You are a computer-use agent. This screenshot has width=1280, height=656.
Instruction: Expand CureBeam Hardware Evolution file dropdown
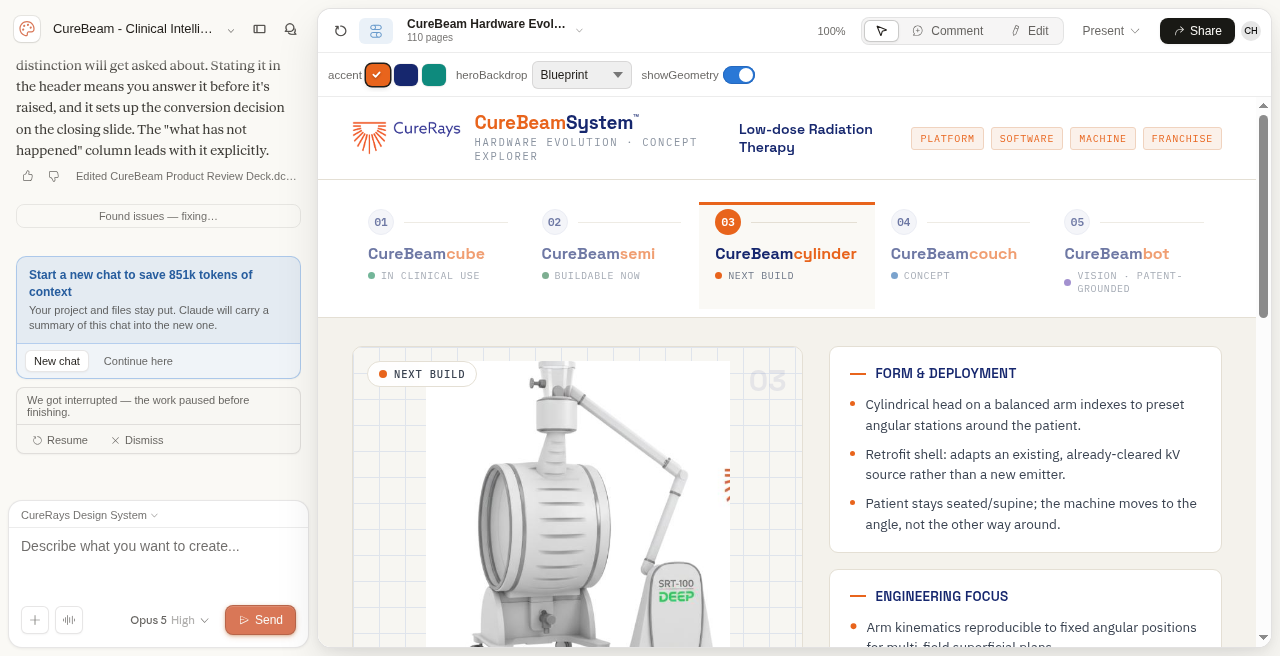tap(579, 30)
